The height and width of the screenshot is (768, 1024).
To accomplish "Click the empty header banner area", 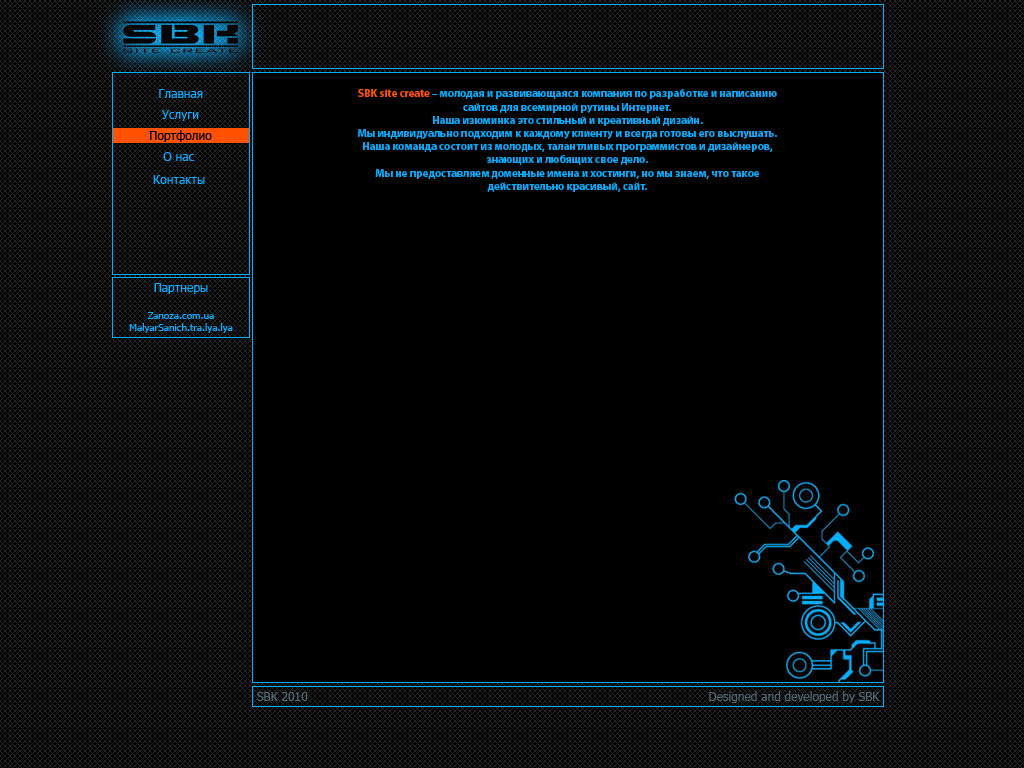I will click(x=566, y=36).
